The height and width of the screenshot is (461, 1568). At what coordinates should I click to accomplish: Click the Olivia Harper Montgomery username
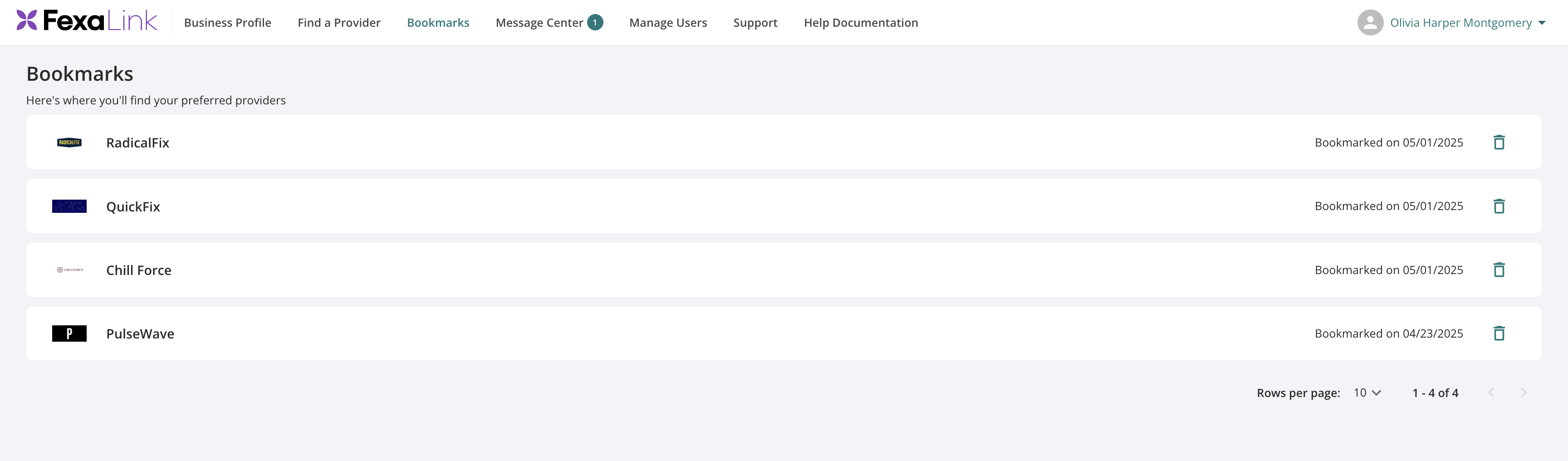pos(1460,23)
